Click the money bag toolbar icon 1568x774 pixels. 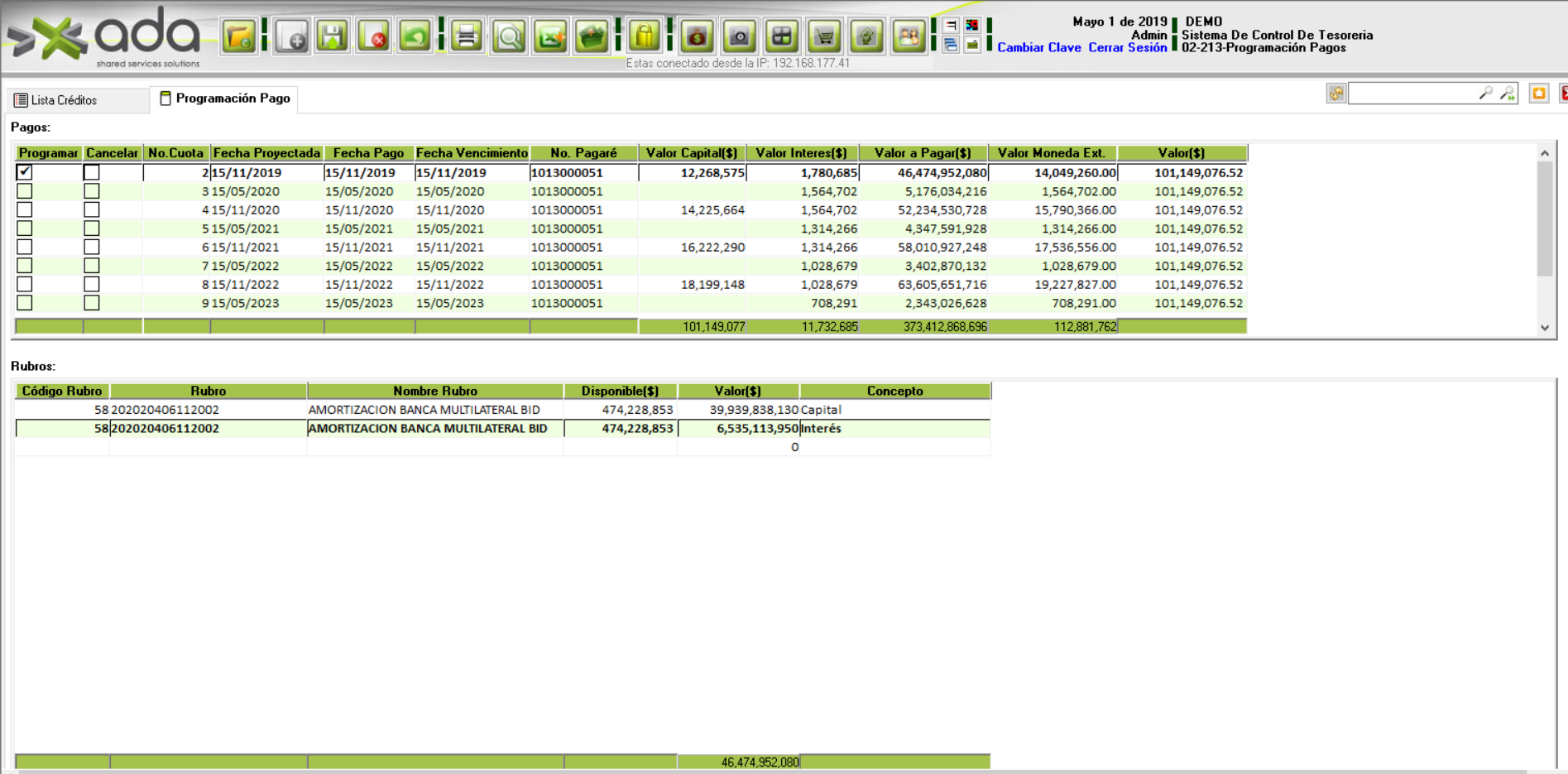697,36
